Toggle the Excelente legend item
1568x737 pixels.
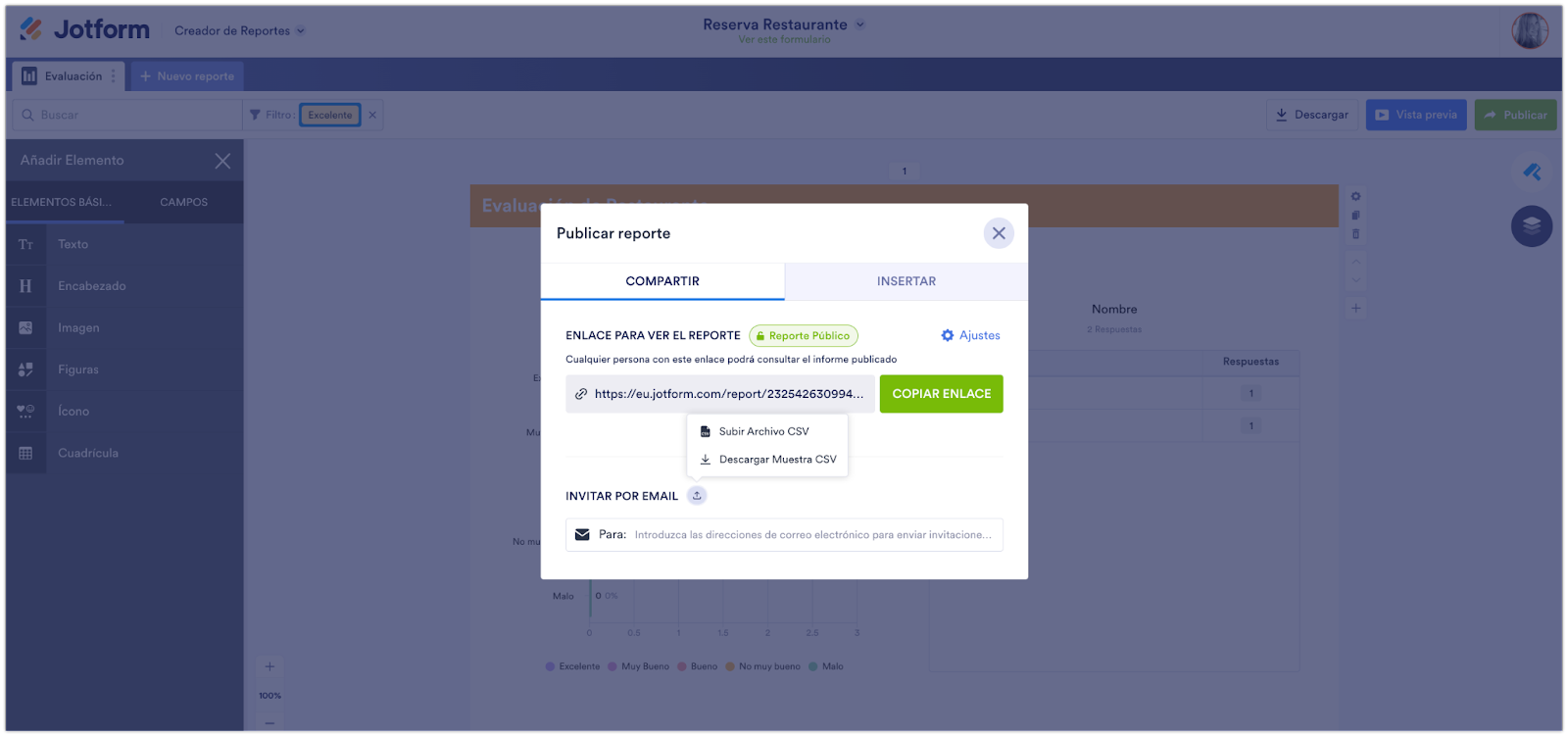[573, 667]
